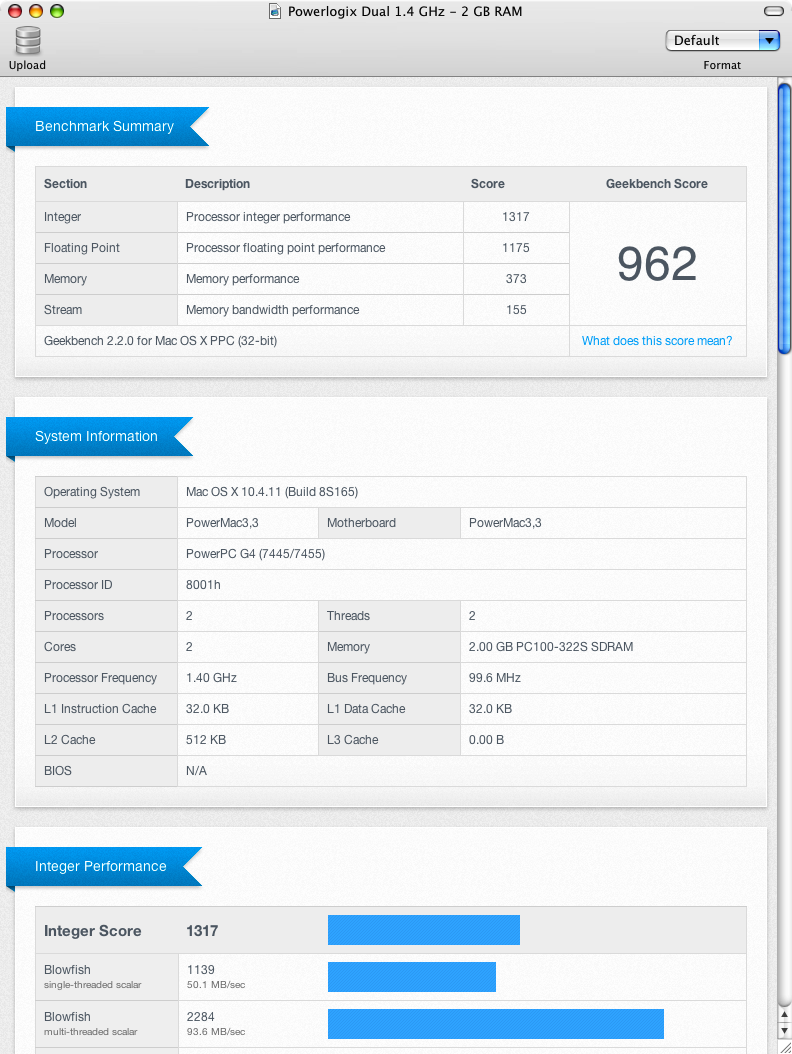Click the scroll down arrow
Screen dimensions: 792x1054
784,1031
